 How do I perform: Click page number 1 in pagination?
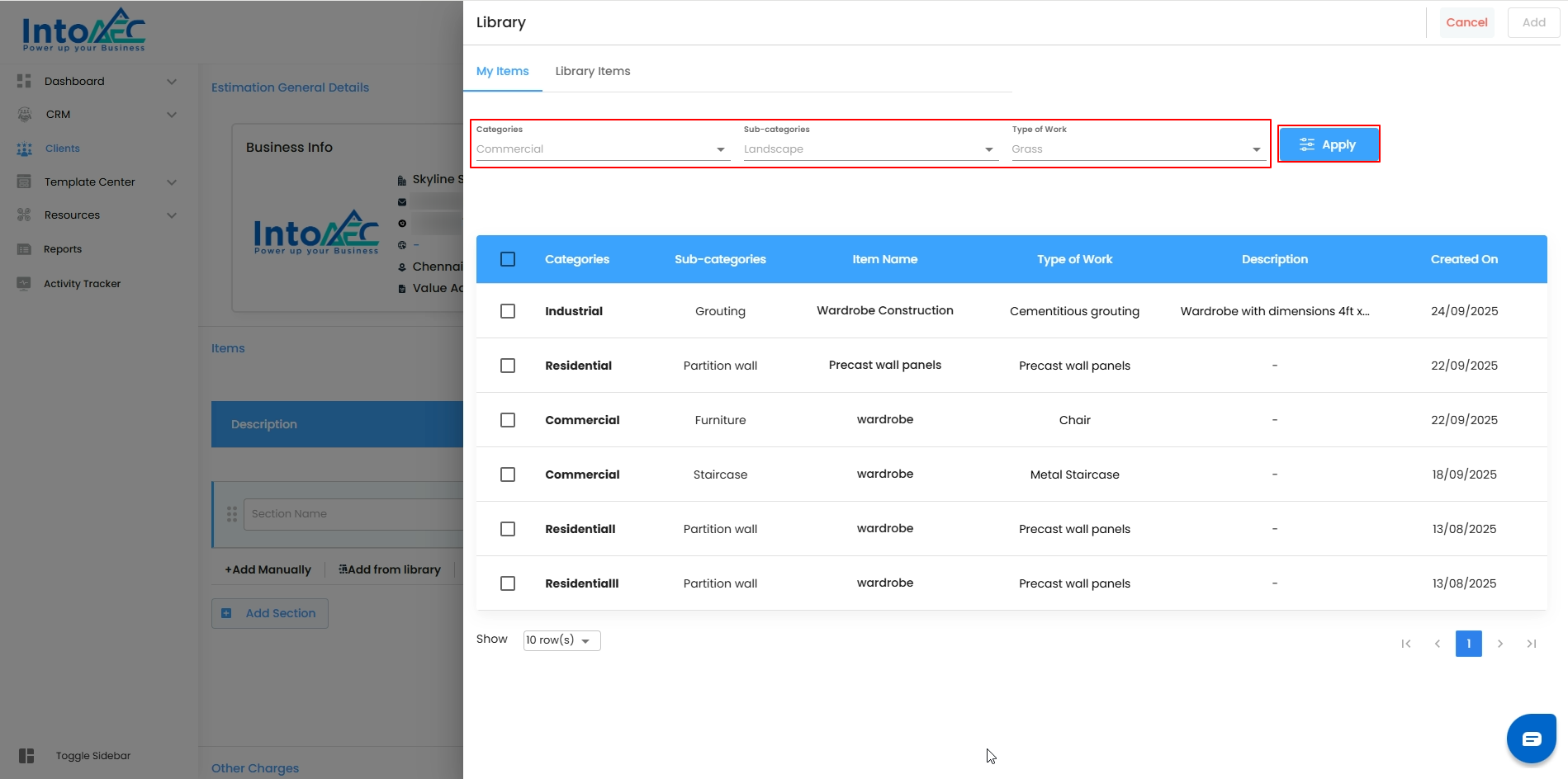pos(1468,644)
